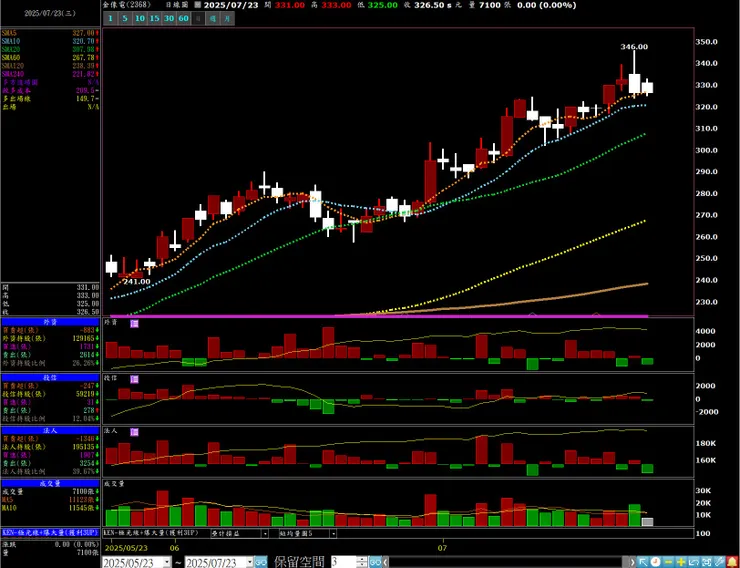Click the SMA10 indicator row
The height and width of the screenshot is (568, 740).
coord(50,42)
